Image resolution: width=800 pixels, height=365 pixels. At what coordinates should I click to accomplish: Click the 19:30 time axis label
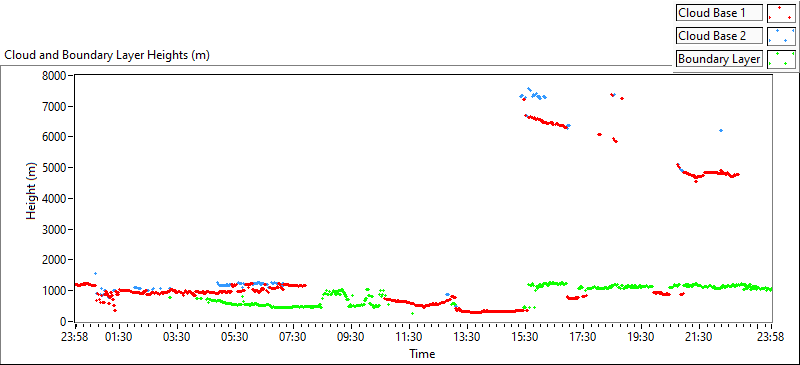tap(642, 336)
